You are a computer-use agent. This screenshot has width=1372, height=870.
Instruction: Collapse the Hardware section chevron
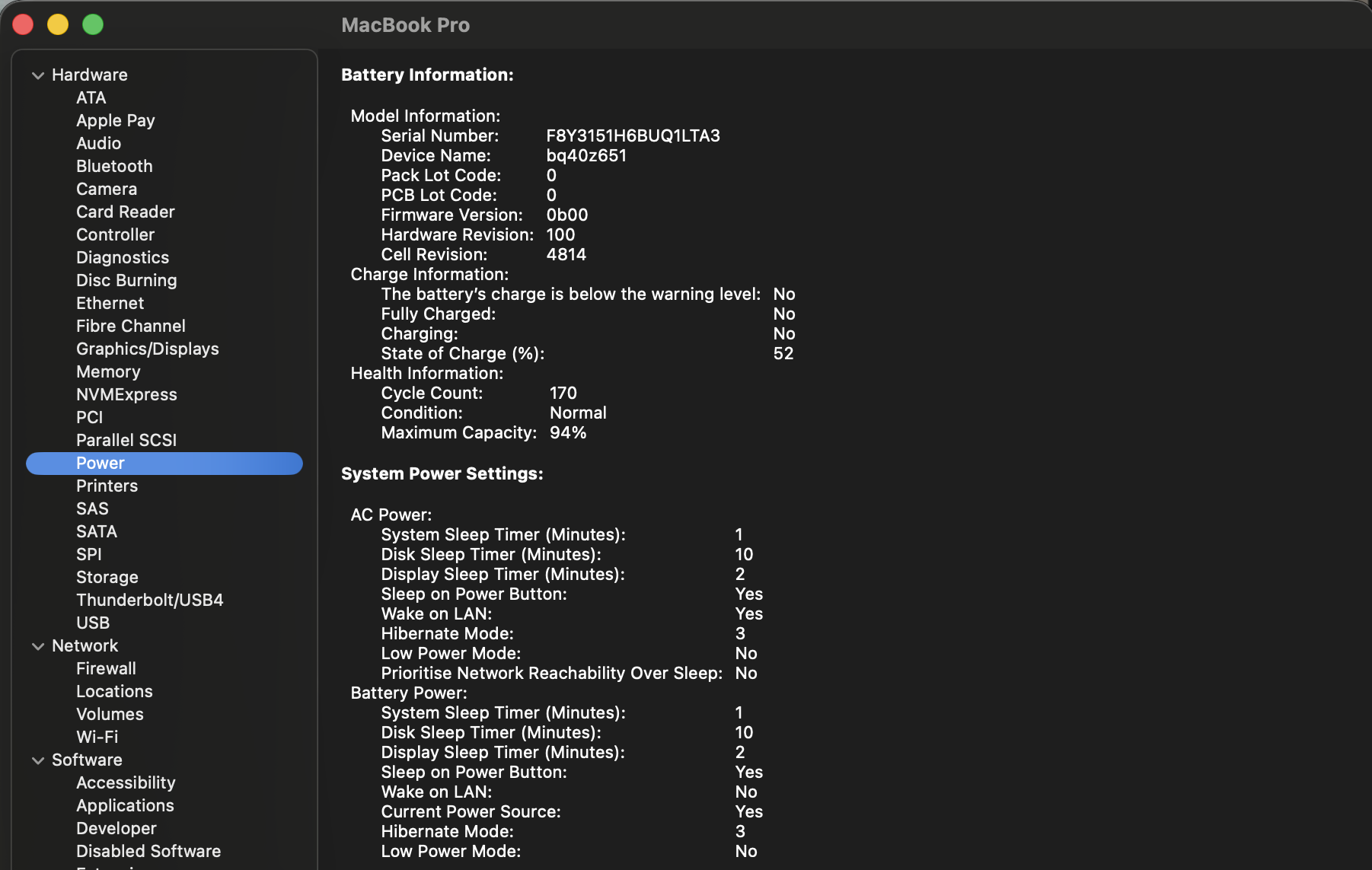[x=38, y=75]
